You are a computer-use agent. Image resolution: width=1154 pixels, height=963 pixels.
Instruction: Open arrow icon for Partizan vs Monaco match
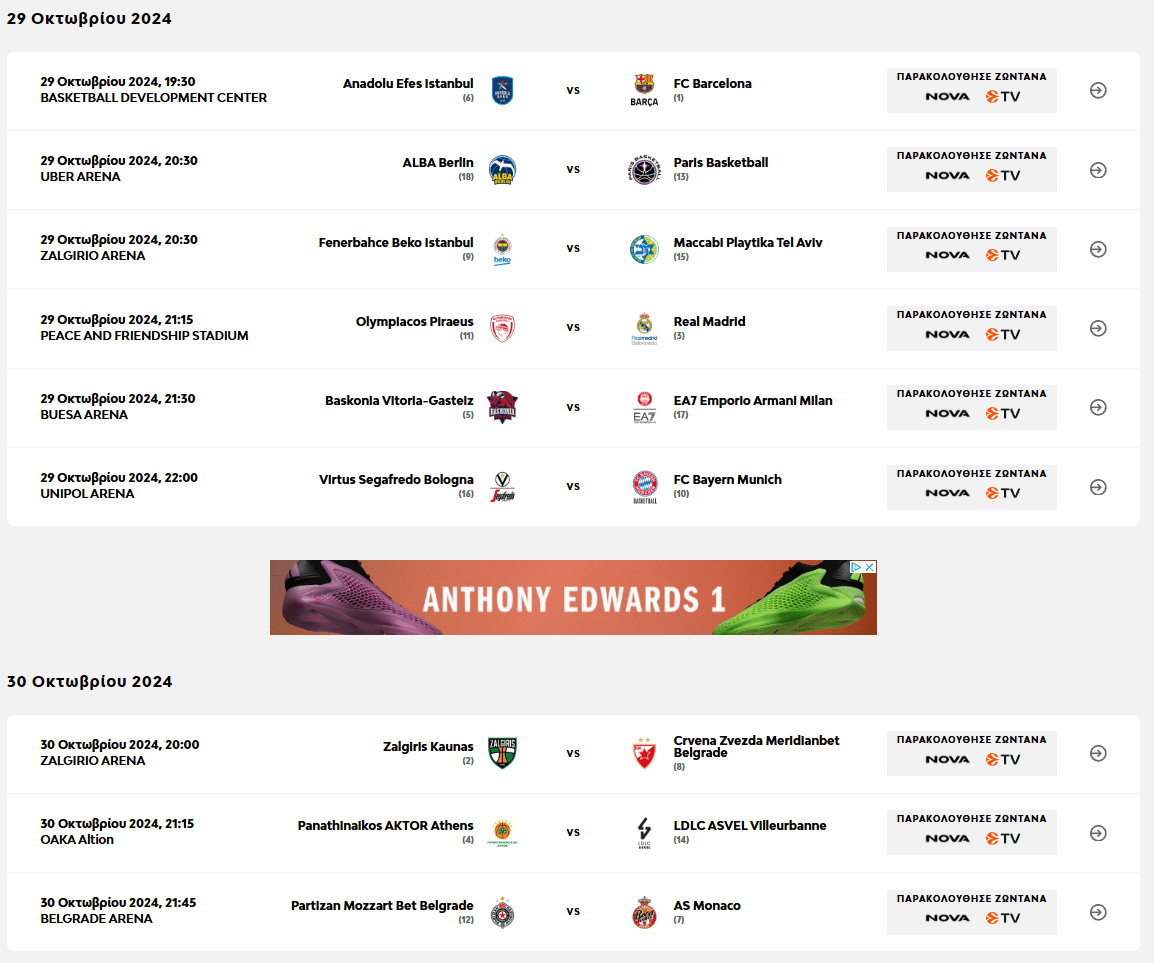1098,912
